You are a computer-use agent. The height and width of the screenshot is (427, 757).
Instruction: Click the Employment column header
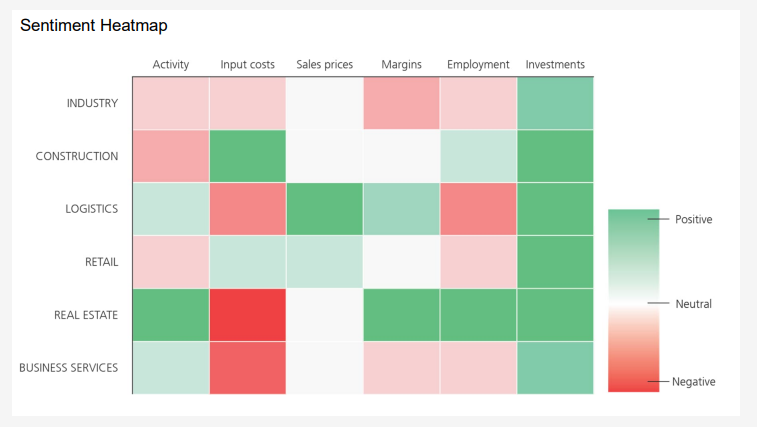tap(478, 65)
